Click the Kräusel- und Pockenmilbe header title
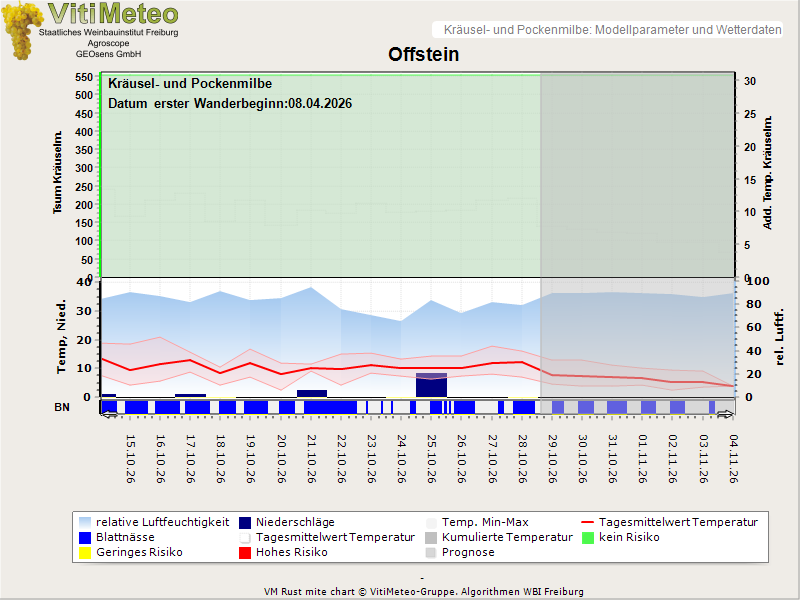Screen dimensions: 800x600 click(x=612, y=30)
